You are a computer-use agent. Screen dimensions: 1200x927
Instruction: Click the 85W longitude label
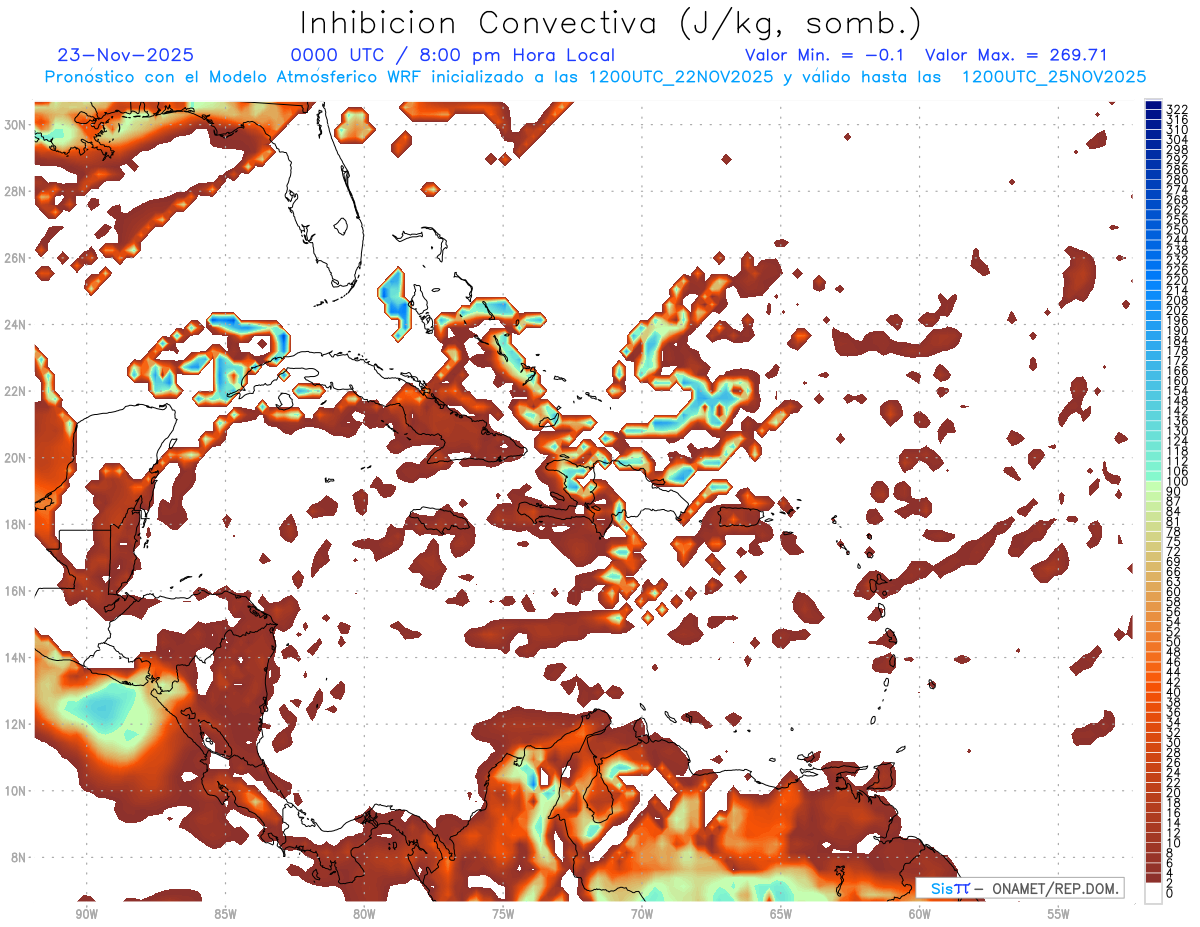click(x=225, y=914)
